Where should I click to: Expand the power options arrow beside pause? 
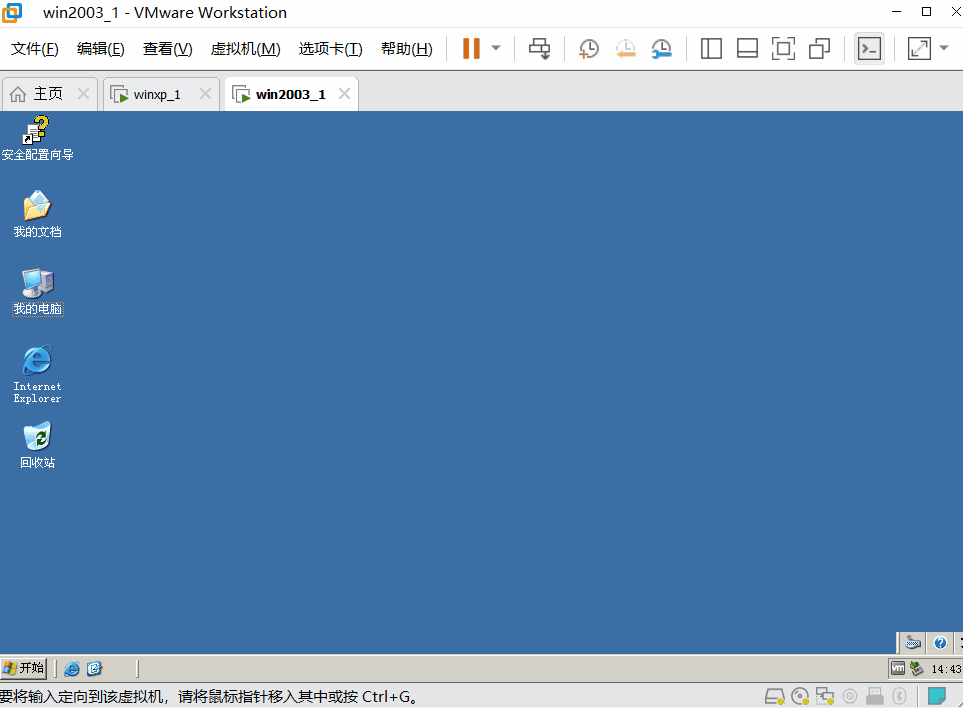tap(496, 49)
